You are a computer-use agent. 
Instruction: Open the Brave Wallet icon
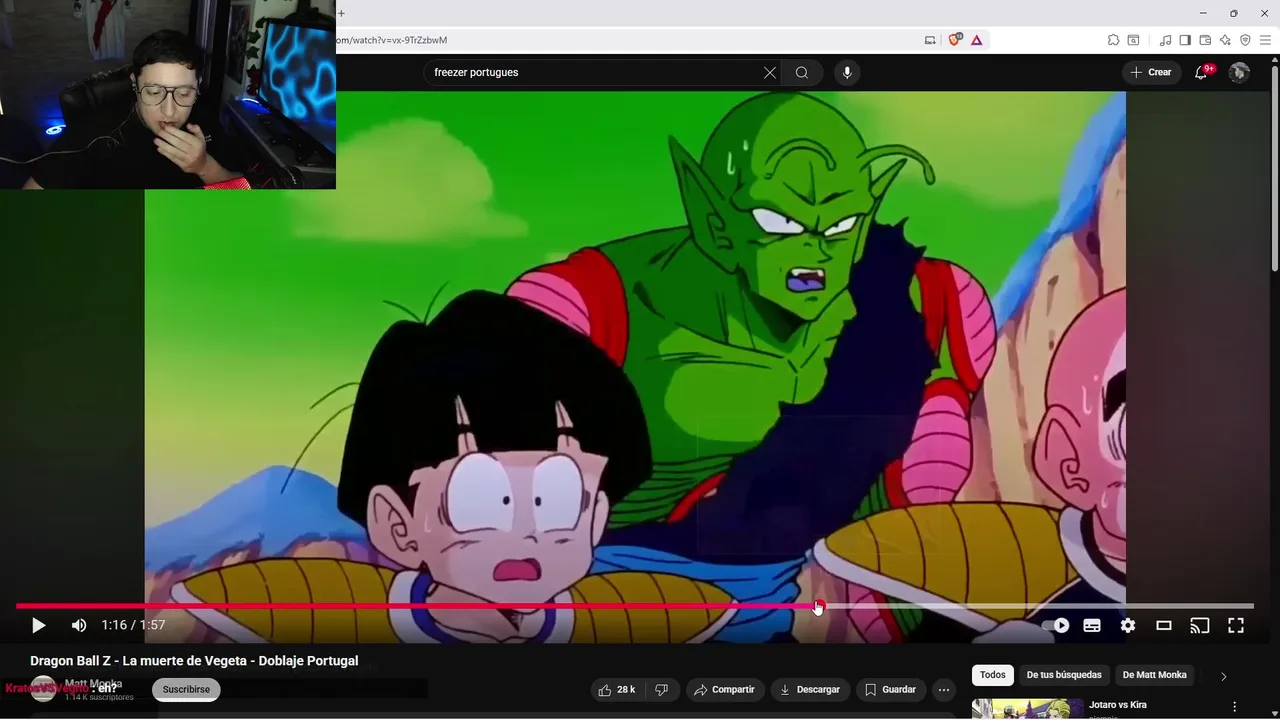pos(1205,40)
